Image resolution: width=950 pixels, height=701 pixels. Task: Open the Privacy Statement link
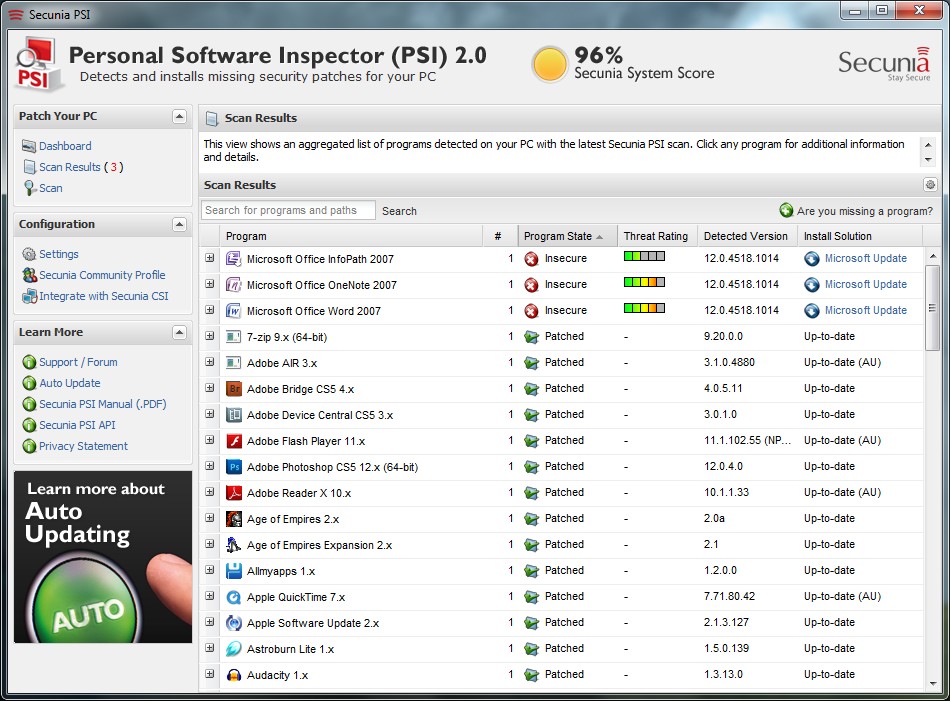coord(84,447)
